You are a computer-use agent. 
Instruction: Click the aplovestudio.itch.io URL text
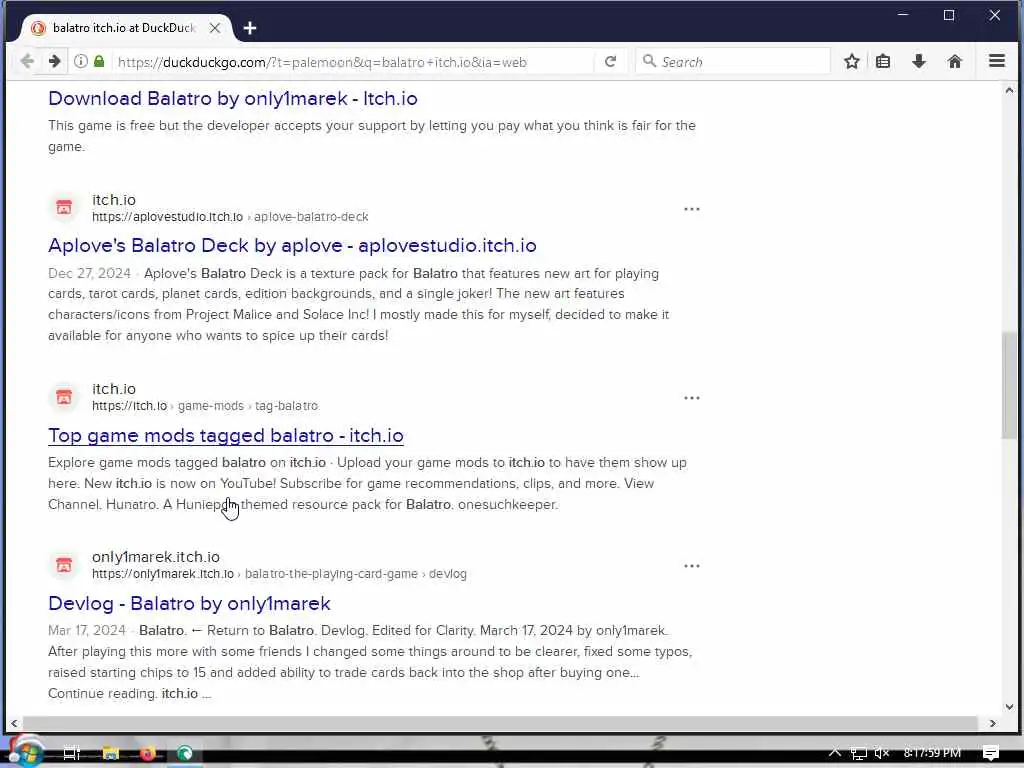[230, 217]
